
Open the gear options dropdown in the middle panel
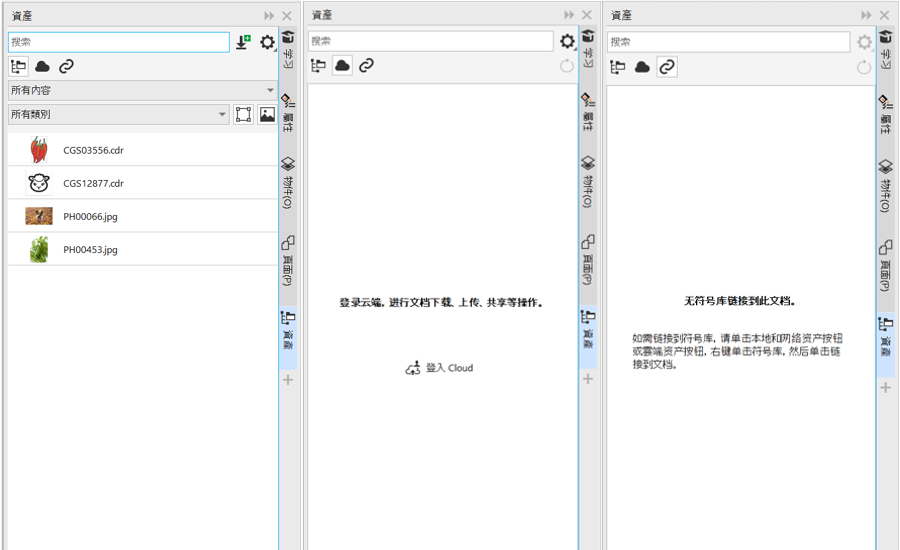[x=567, y=42]
